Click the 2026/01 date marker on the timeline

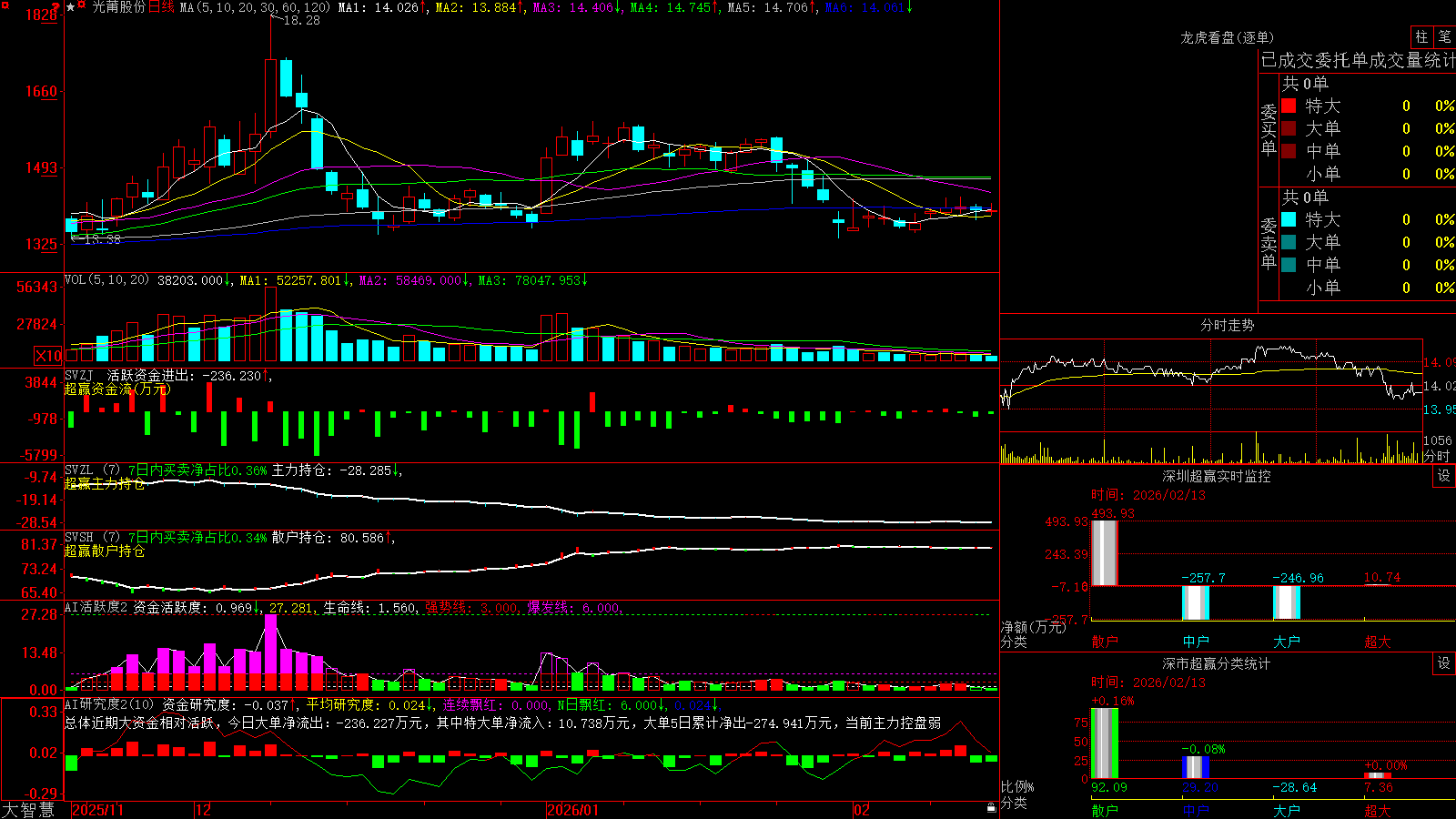click(x=573, y=810)
